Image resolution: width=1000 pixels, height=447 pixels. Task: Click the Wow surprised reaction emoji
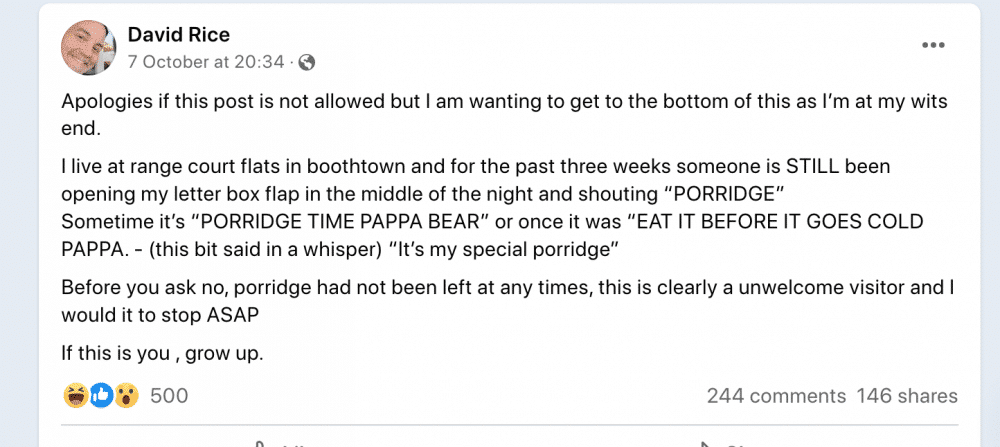pos(126,396)
